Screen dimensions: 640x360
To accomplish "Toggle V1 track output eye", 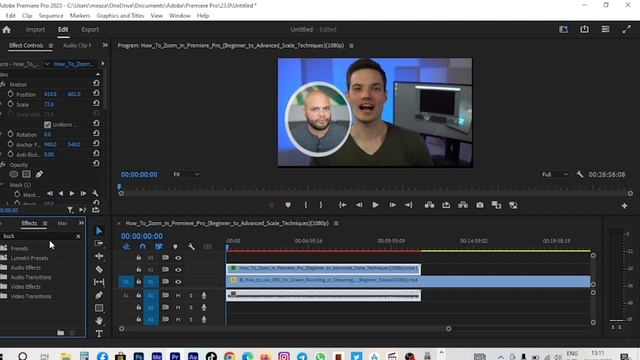I will pyautogui.click(x=178, y=282).
